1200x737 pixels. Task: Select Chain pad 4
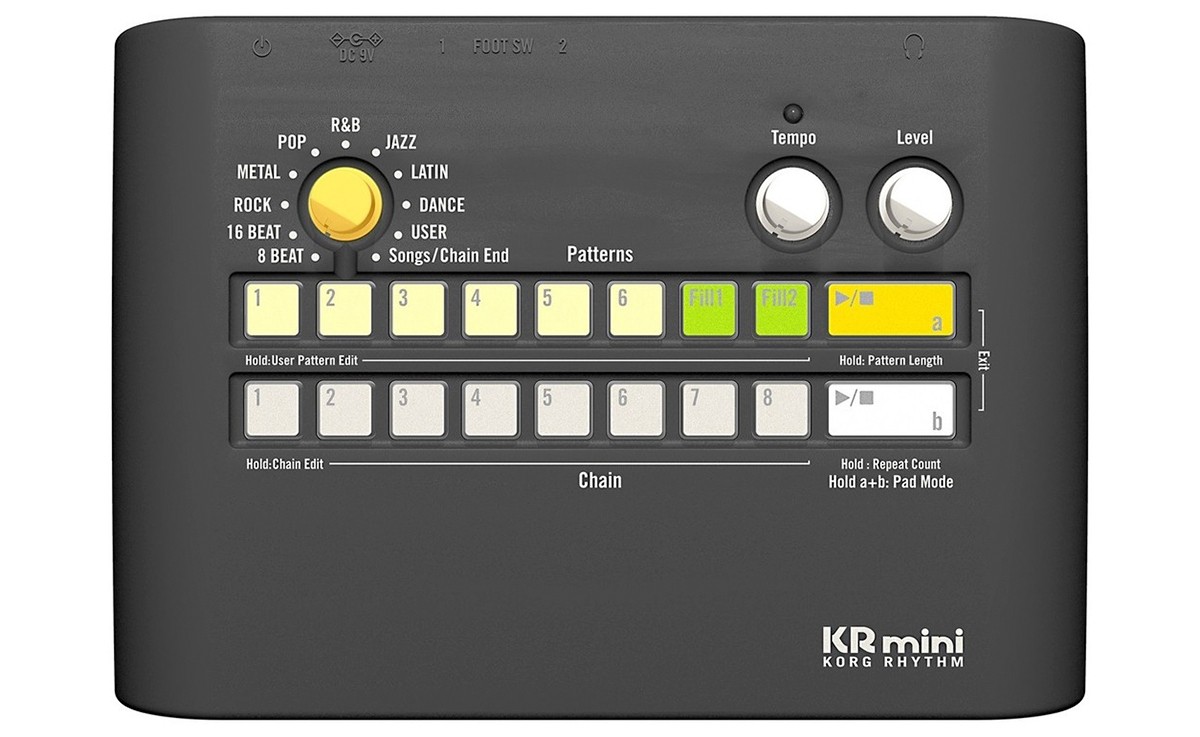pos(491,409)
